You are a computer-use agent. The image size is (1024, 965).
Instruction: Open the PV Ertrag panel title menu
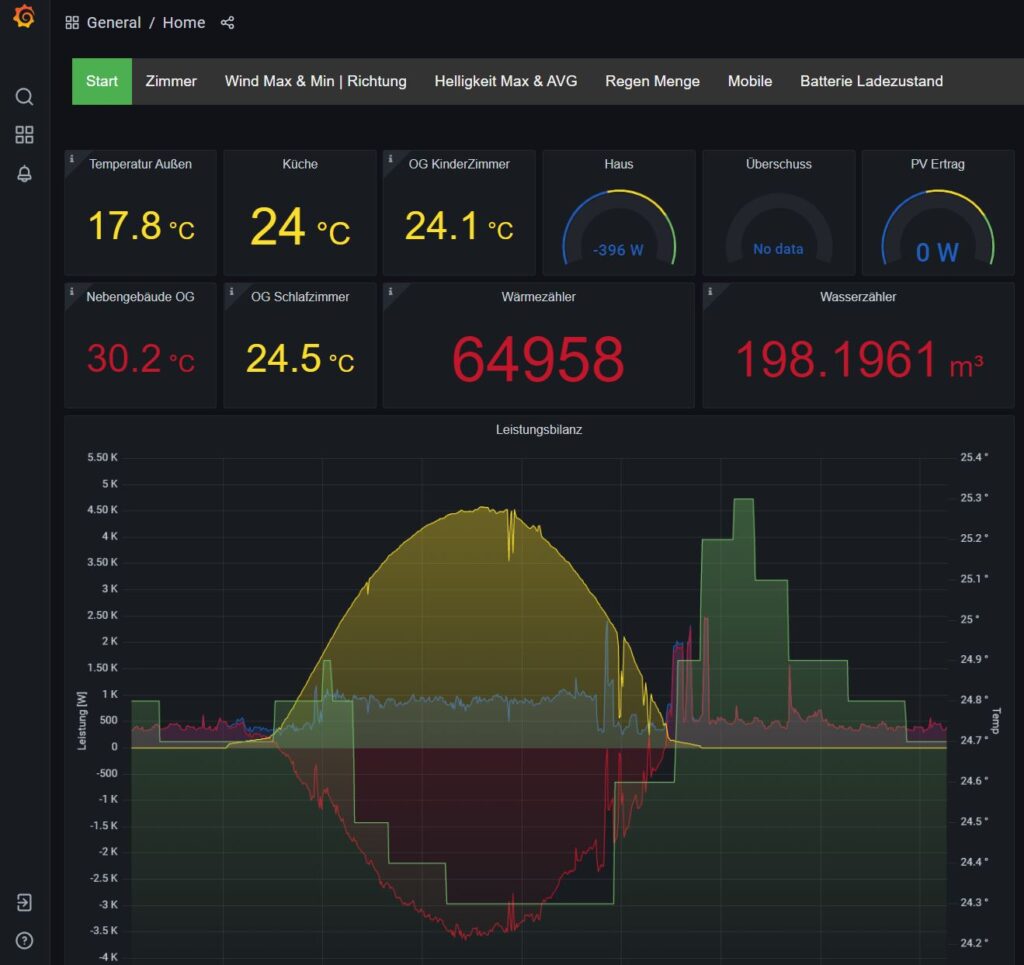click(937, 165)
